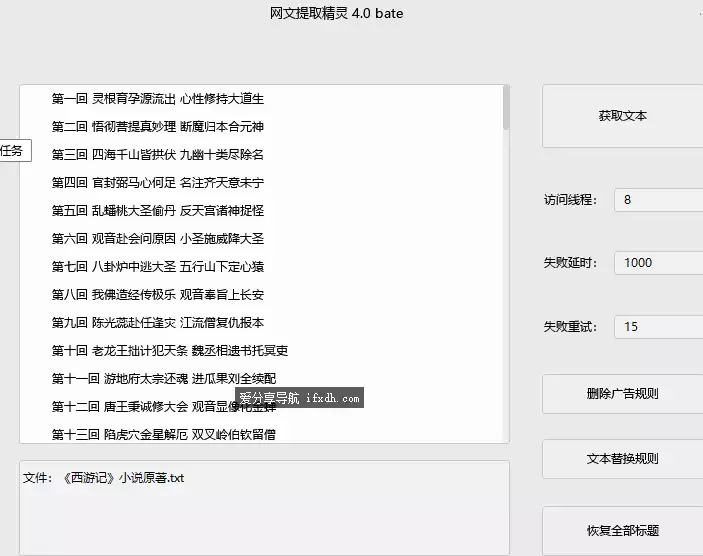Select chapter 第一回 灵根育孕源流出
Image resolution: width=703 pixels, height=556 pixels.
coord(158,99)
